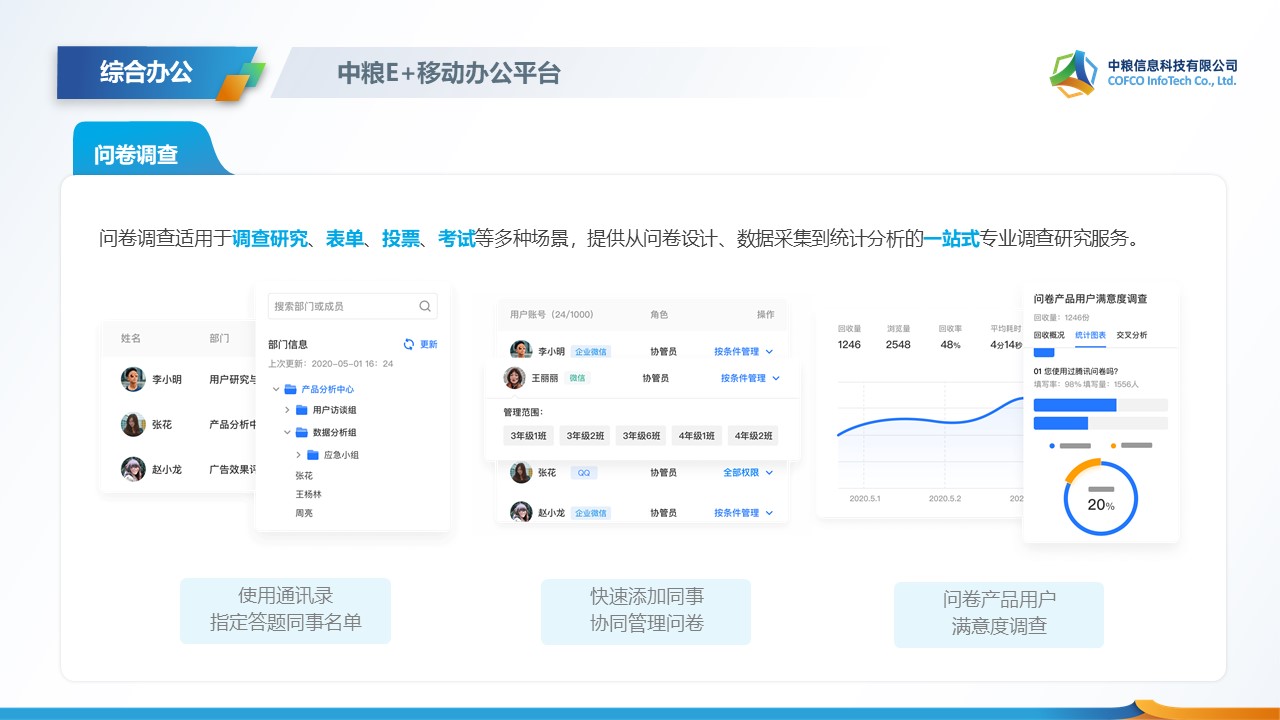Click 王丽丽's avatar in the user list
The height and width of the screenshot is (720, 1280).
(514, 378)
